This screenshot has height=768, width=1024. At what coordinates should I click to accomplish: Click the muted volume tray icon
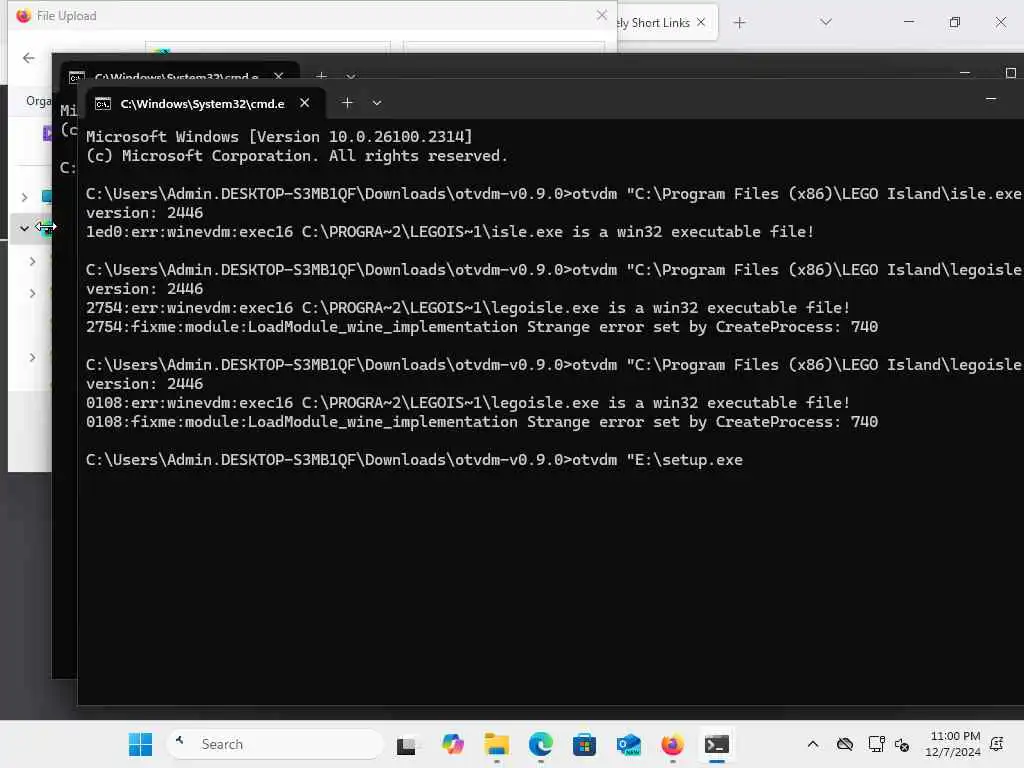point(902,744)
